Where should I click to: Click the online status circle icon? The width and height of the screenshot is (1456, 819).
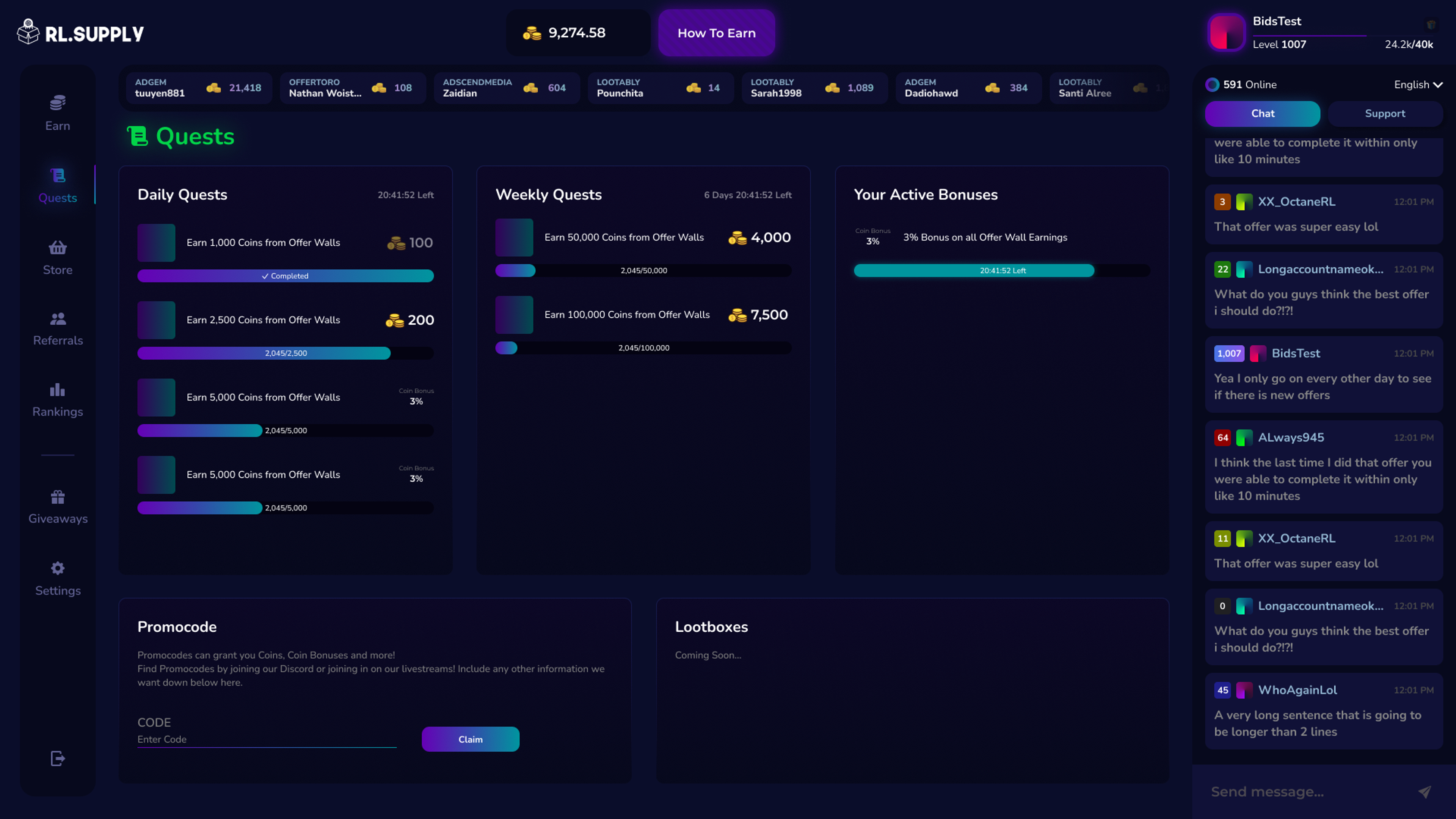click(1212, 85)
